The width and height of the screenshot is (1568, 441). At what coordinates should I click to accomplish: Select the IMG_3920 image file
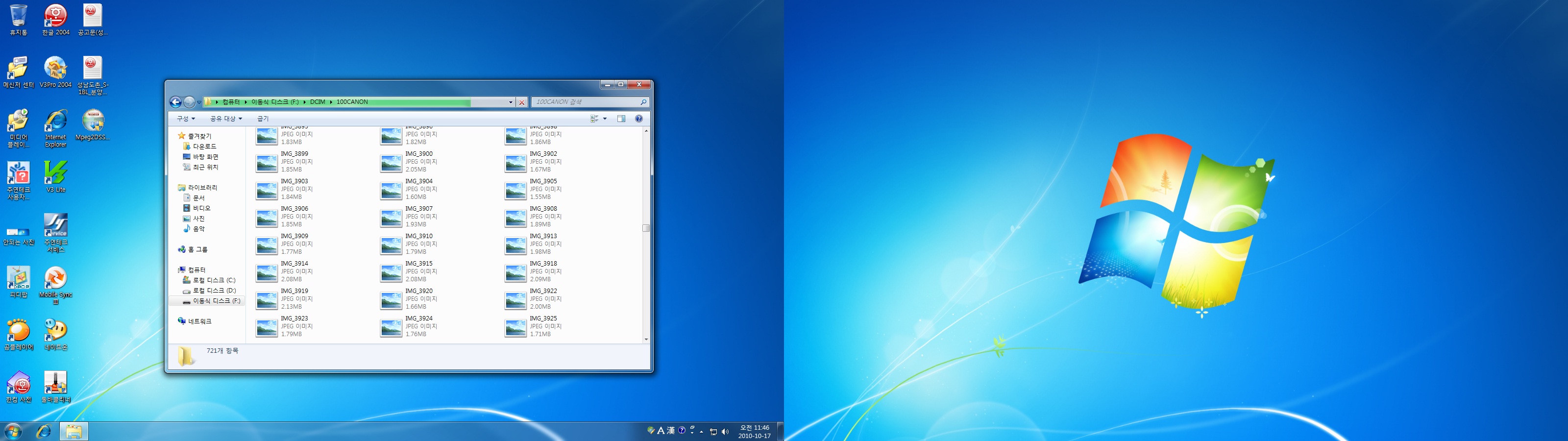click(x=408, y=298)
